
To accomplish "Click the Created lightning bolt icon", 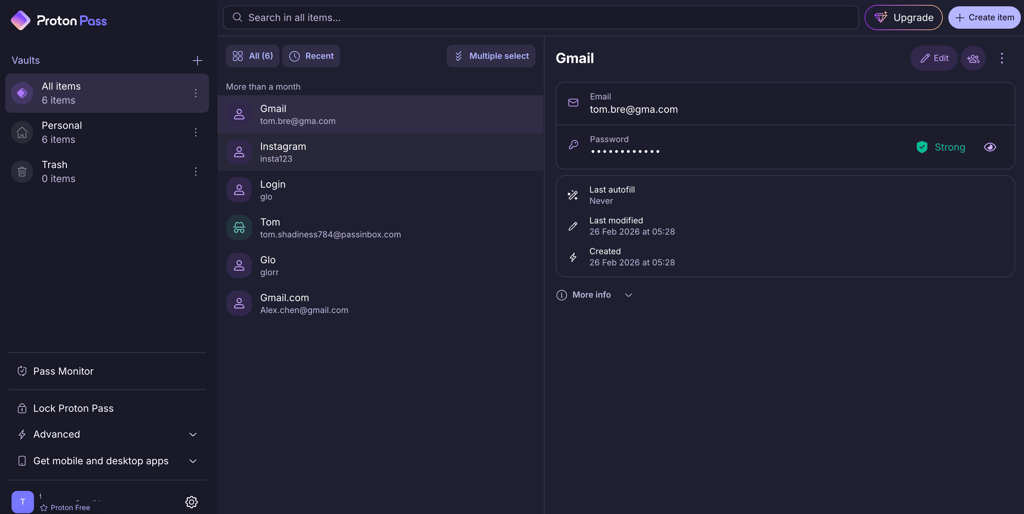I will click(x=573, y=257).
